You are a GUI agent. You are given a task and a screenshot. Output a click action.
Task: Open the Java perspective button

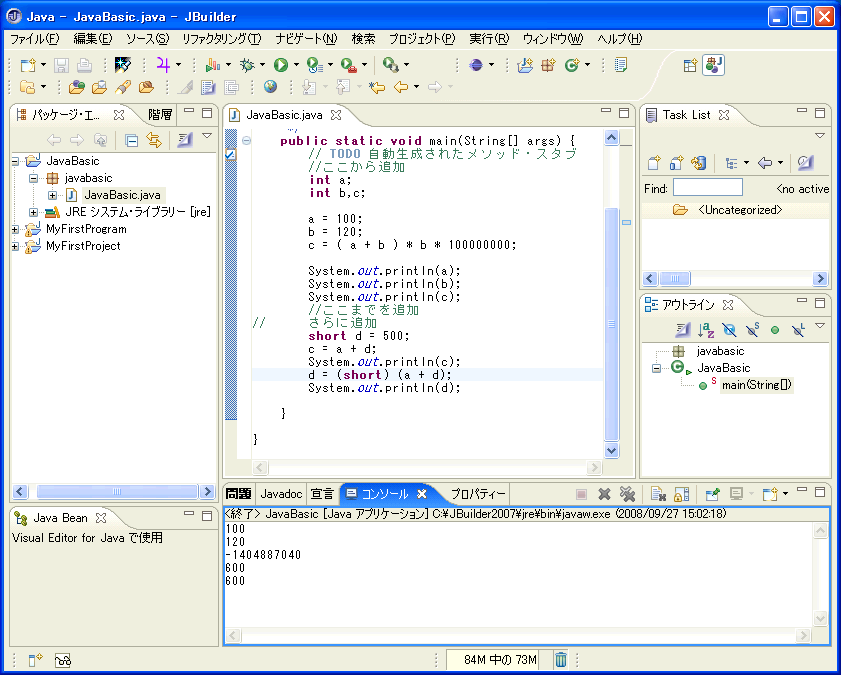713,65
